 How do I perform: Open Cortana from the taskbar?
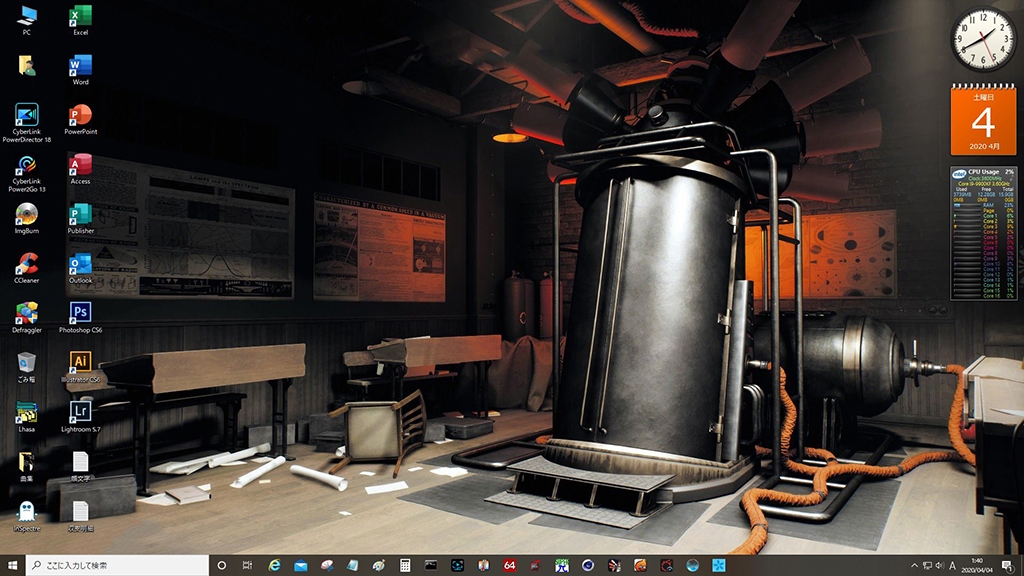[222, 566]
